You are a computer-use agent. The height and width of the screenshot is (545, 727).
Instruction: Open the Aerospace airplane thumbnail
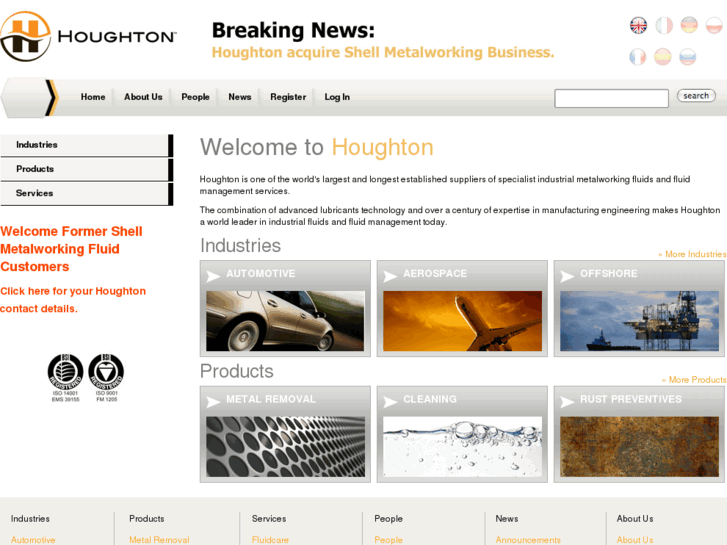point(462,321)
